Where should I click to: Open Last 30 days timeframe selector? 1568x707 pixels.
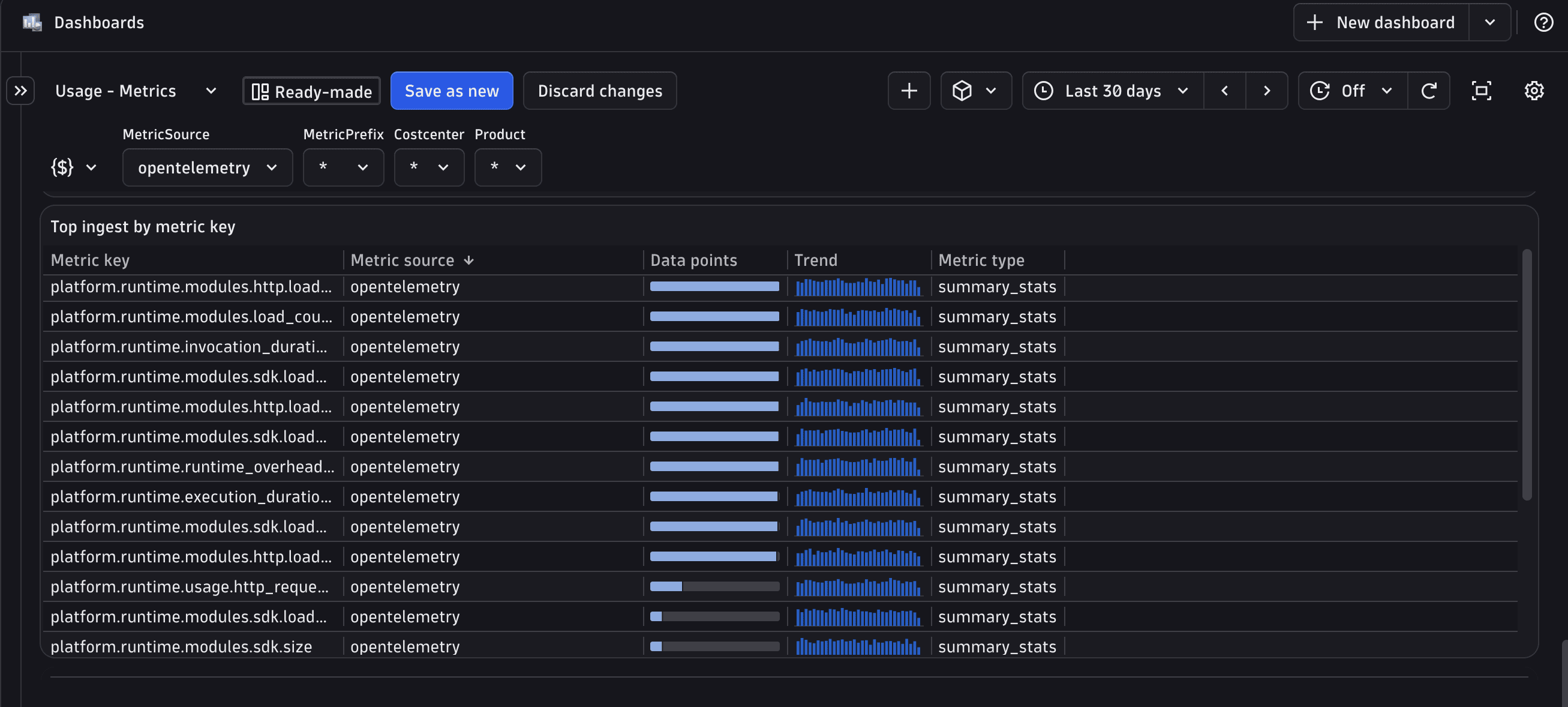tap(1113, 91)
